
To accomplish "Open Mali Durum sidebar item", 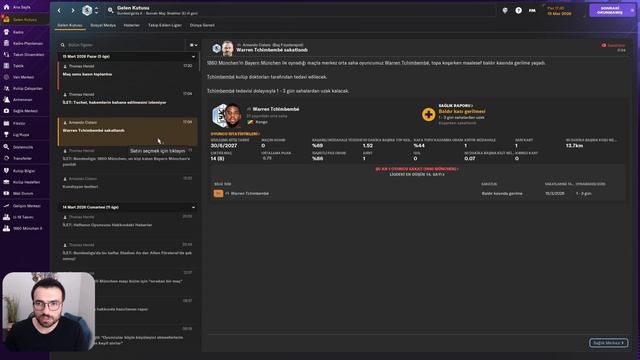I will [23, 193].
